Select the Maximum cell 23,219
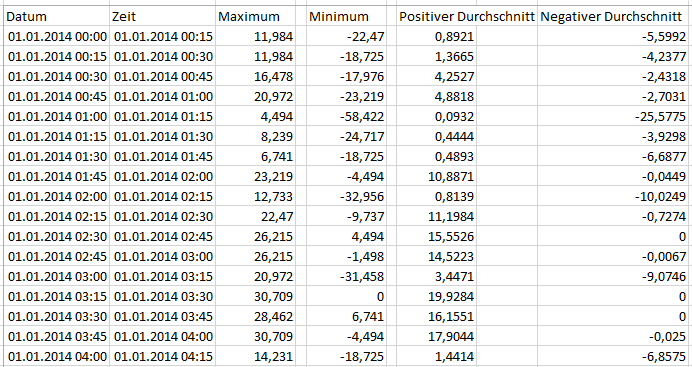This screenshot has height=367, width=692. 256,176
